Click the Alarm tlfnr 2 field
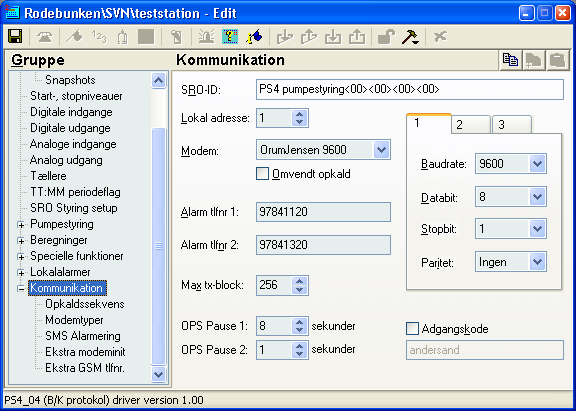 point(323,245)
